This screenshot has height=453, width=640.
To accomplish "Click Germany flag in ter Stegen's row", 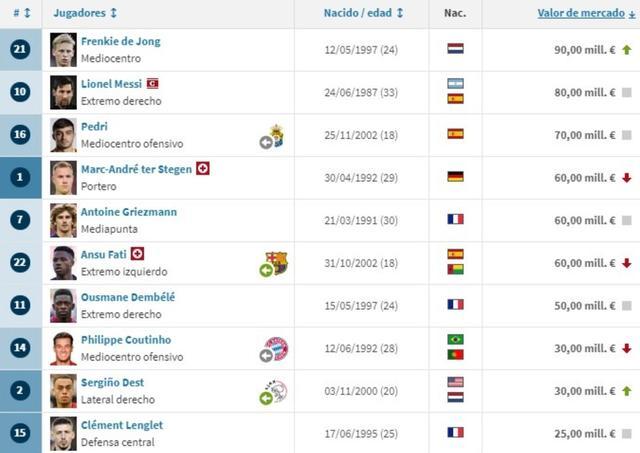I will point(455,177).
